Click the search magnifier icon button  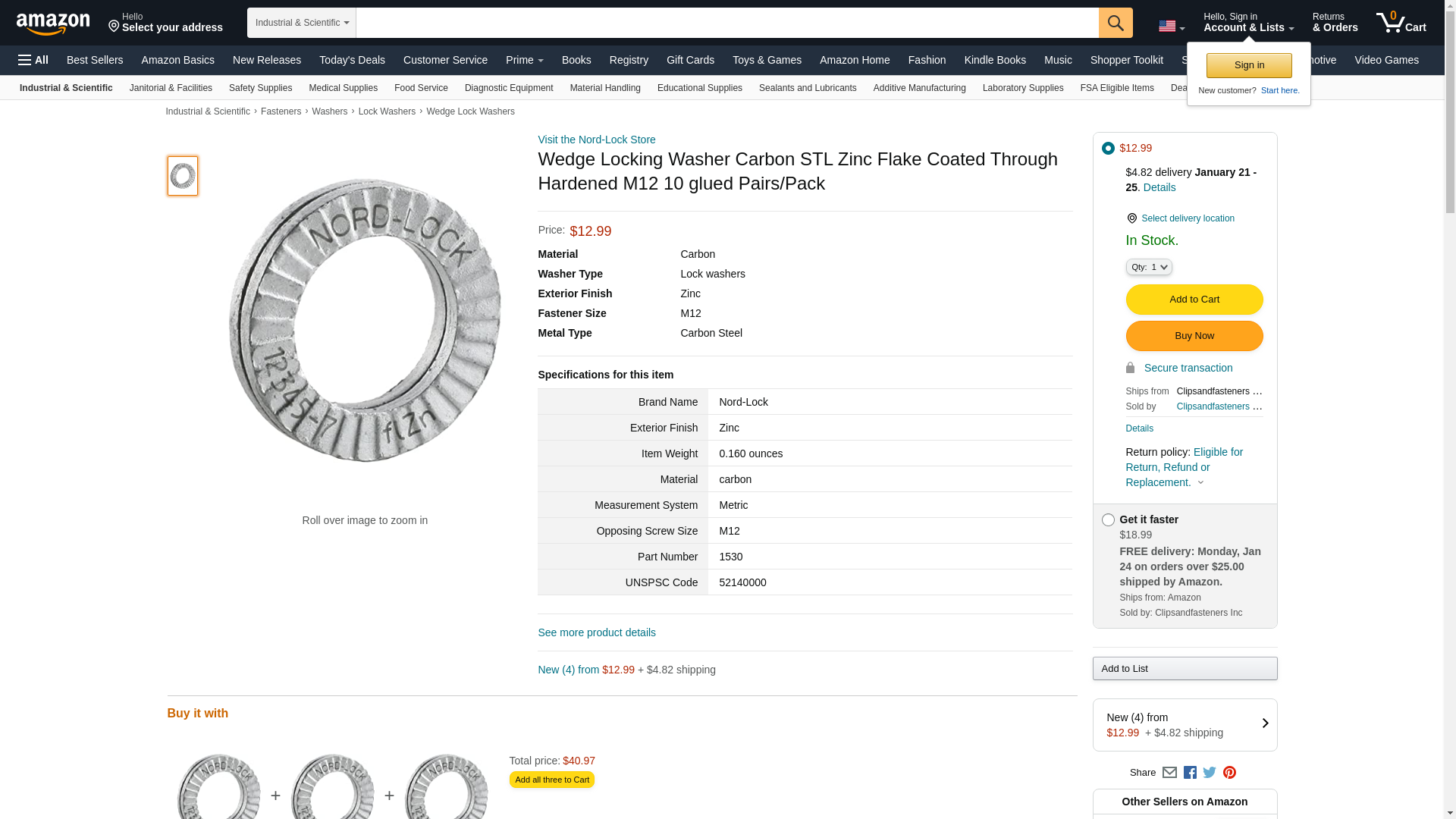click(x=1115, y=23)
